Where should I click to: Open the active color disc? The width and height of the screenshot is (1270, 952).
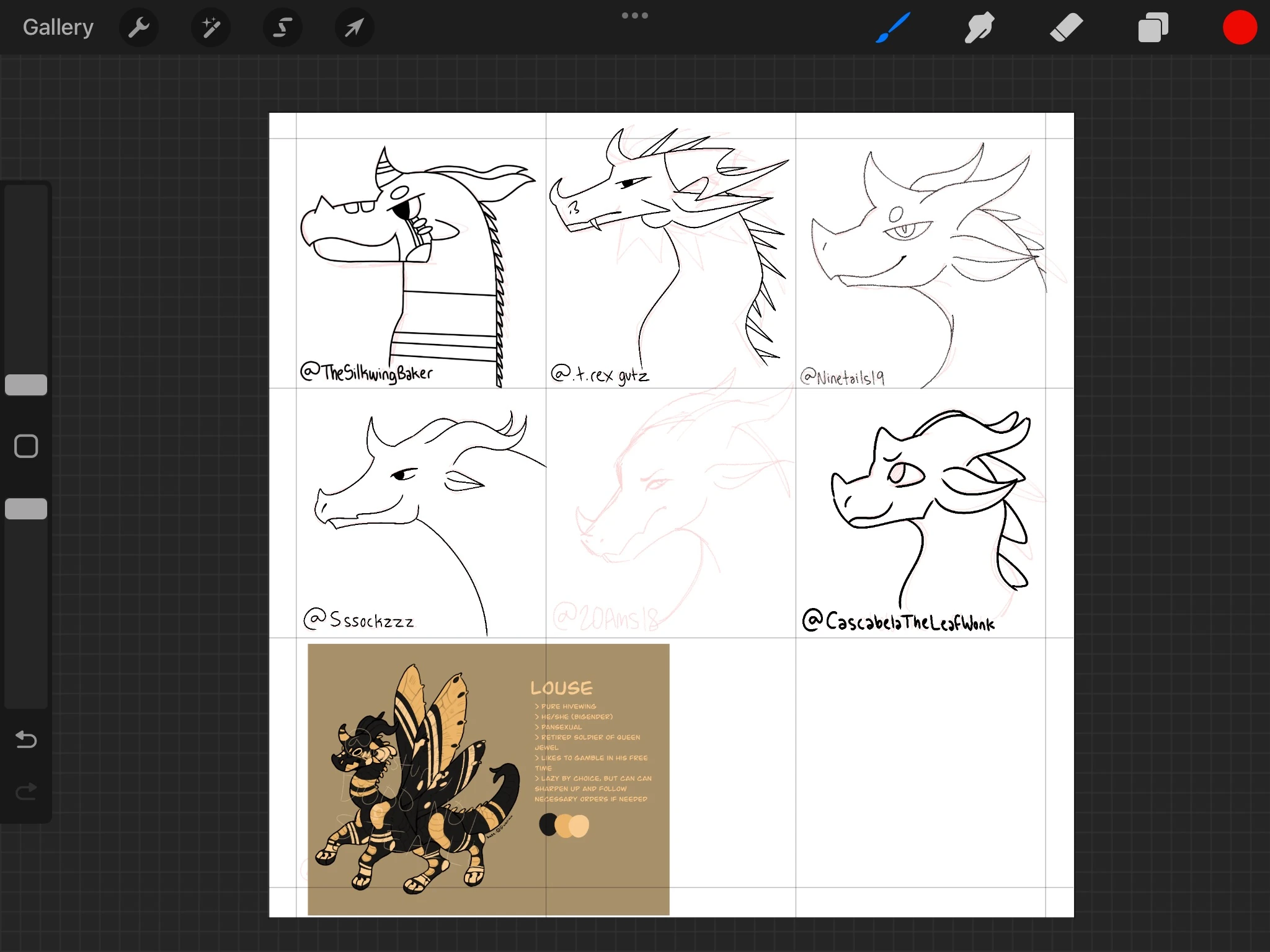pos(1240,27)
